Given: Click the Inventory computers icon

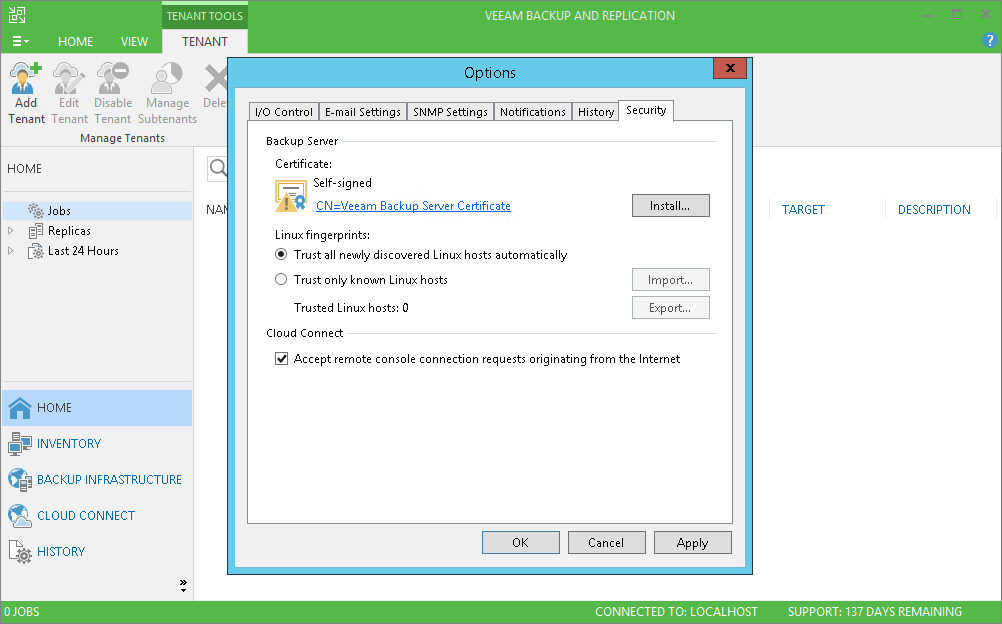Looking at the screenshot, I should tap(20, 444).
